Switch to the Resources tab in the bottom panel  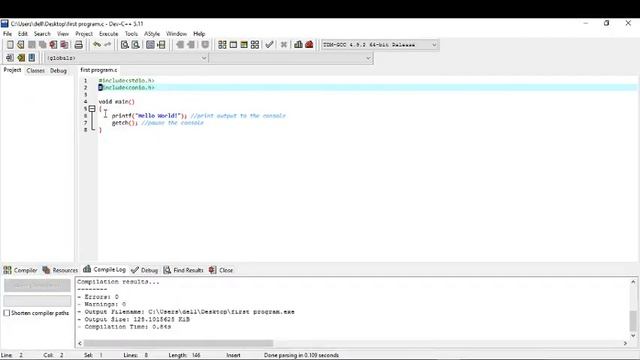click(x=60, y=270)
